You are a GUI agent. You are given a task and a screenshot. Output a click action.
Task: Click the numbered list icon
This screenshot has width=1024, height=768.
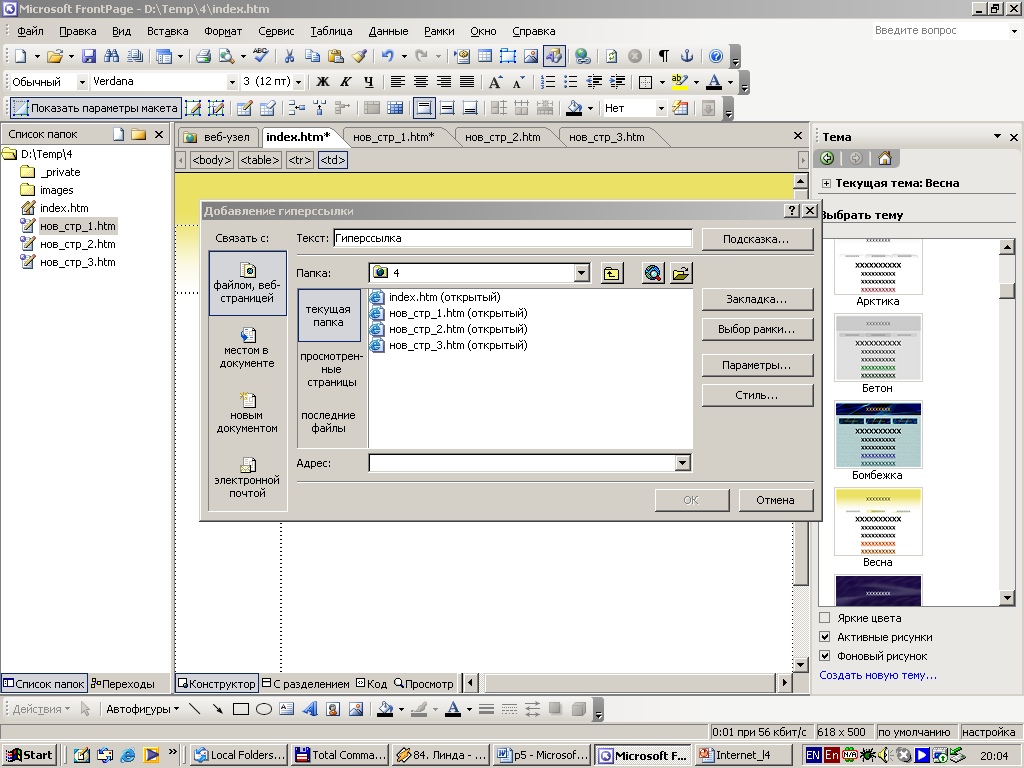(x=548, y=82)
